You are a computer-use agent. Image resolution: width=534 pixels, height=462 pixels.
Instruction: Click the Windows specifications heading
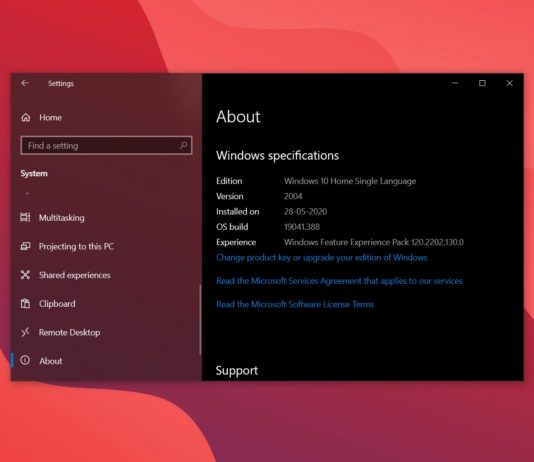tap(278, 156)
